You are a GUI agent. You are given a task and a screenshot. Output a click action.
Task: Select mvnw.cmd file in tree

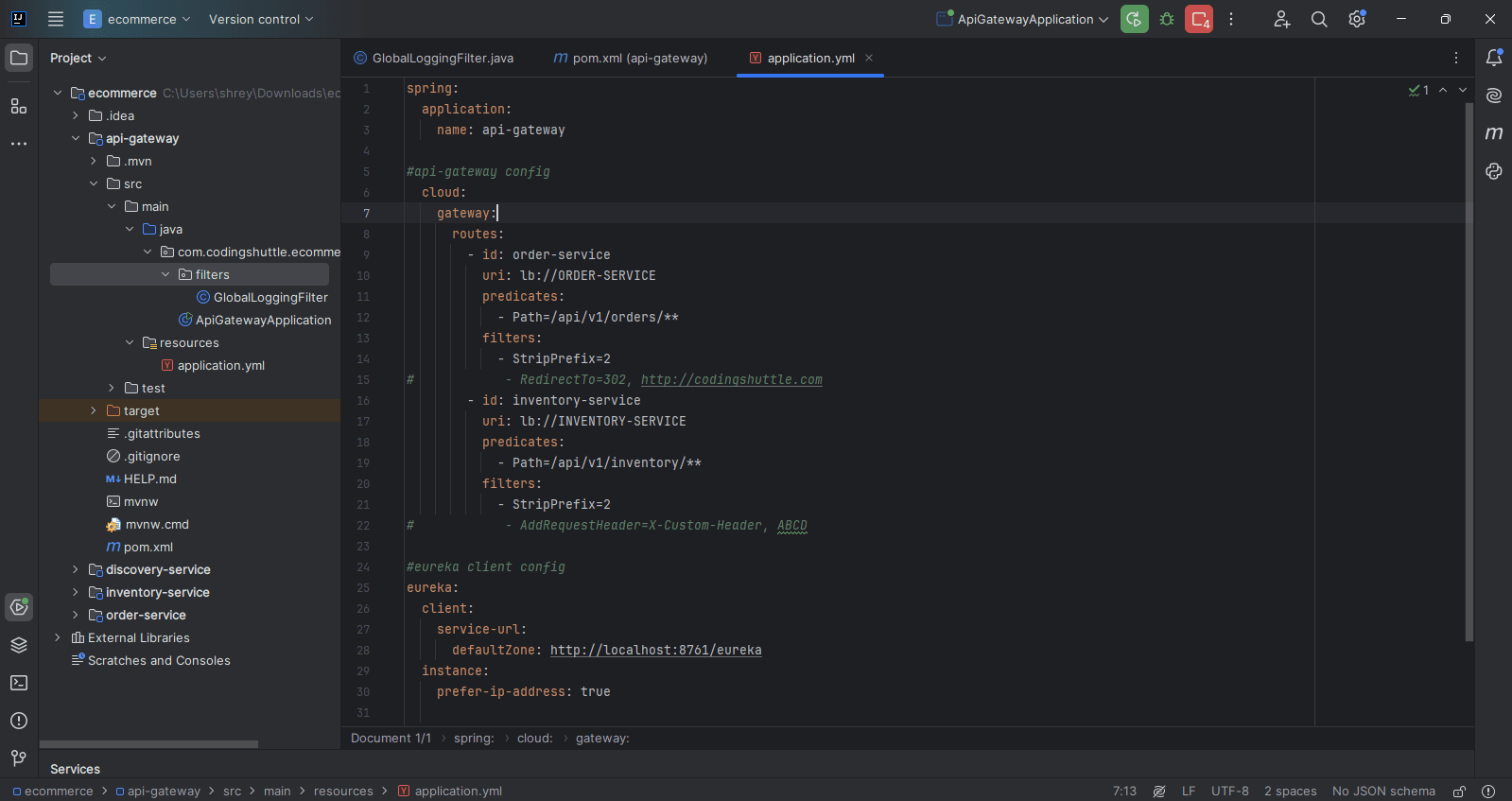tap(148, 524)
